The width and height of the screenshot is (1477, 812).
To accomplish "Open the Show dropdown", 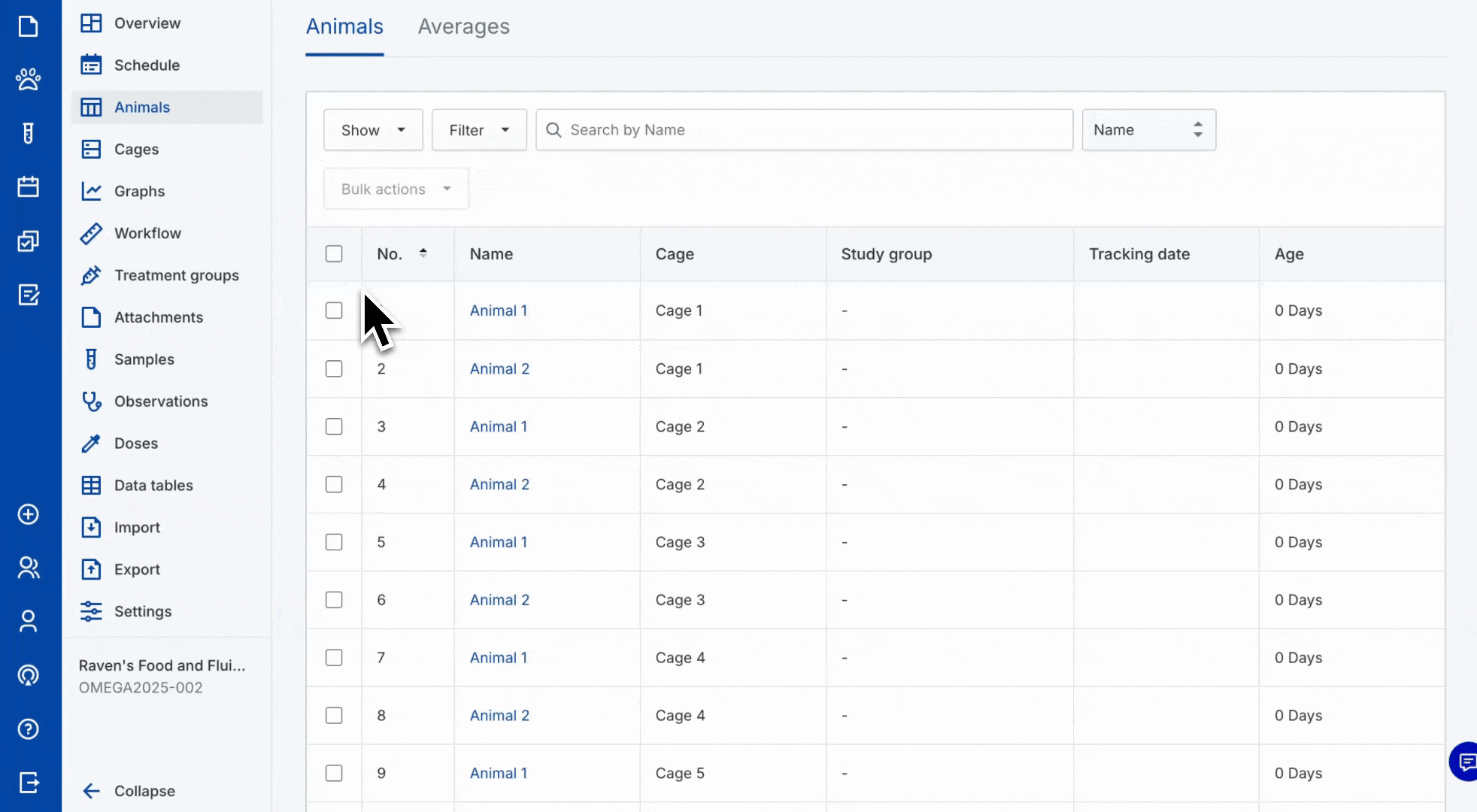I will [x=372, y=129].
